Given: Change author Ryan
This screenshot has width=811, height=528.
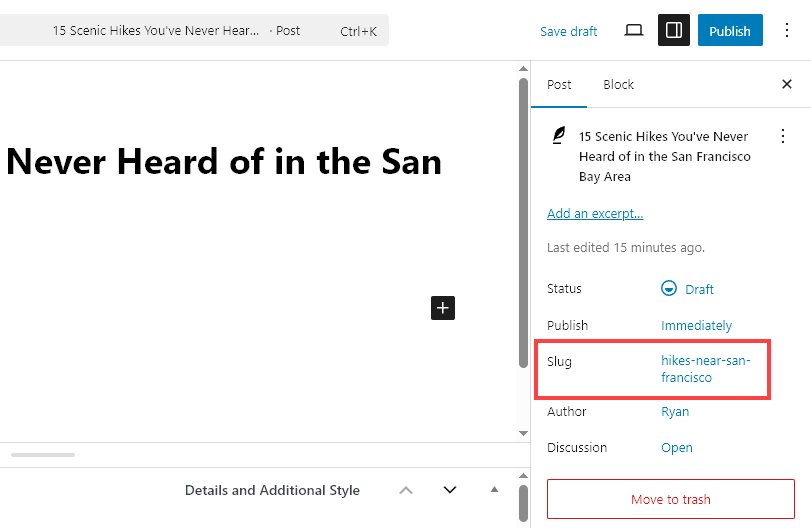Looking at the screenshot, I should pos(675,412).
